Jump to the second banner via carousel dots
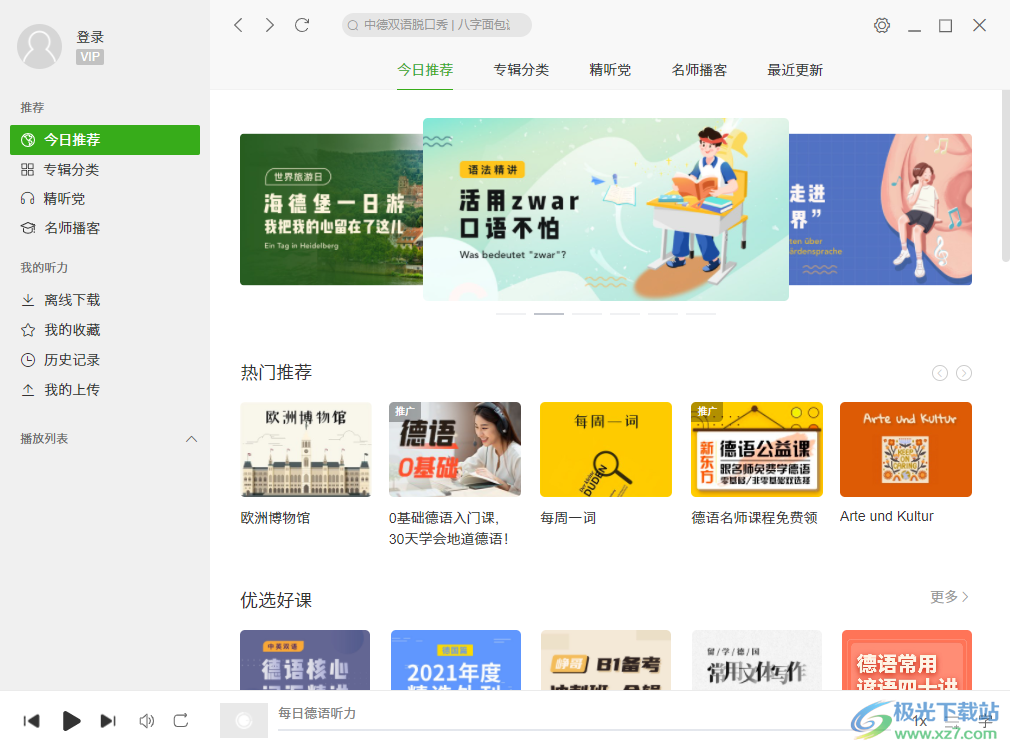 click(548, 313)
